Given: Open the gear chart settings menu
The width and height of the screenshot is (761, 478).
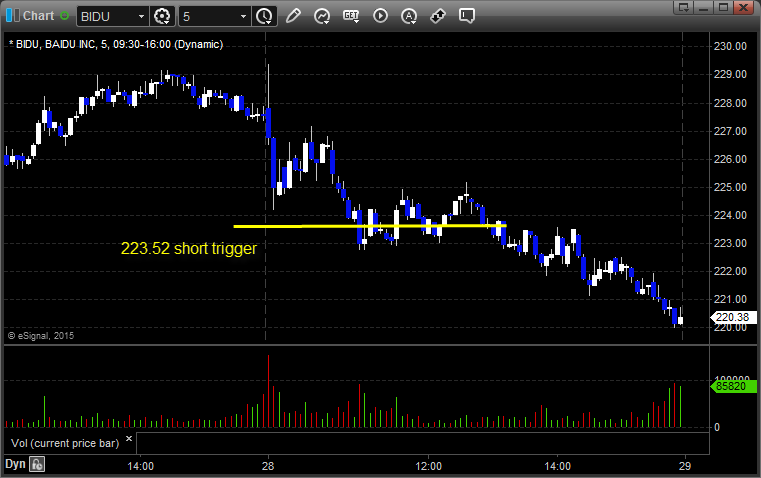Looking at the screenshot, I should (x=162, y=16).
